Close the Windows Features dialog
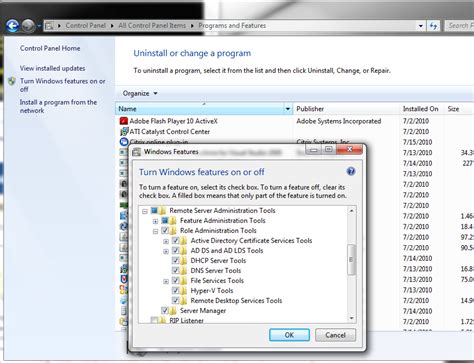This screenshot has width=474, height=363. pyautogui.click(x=349, y=149)
